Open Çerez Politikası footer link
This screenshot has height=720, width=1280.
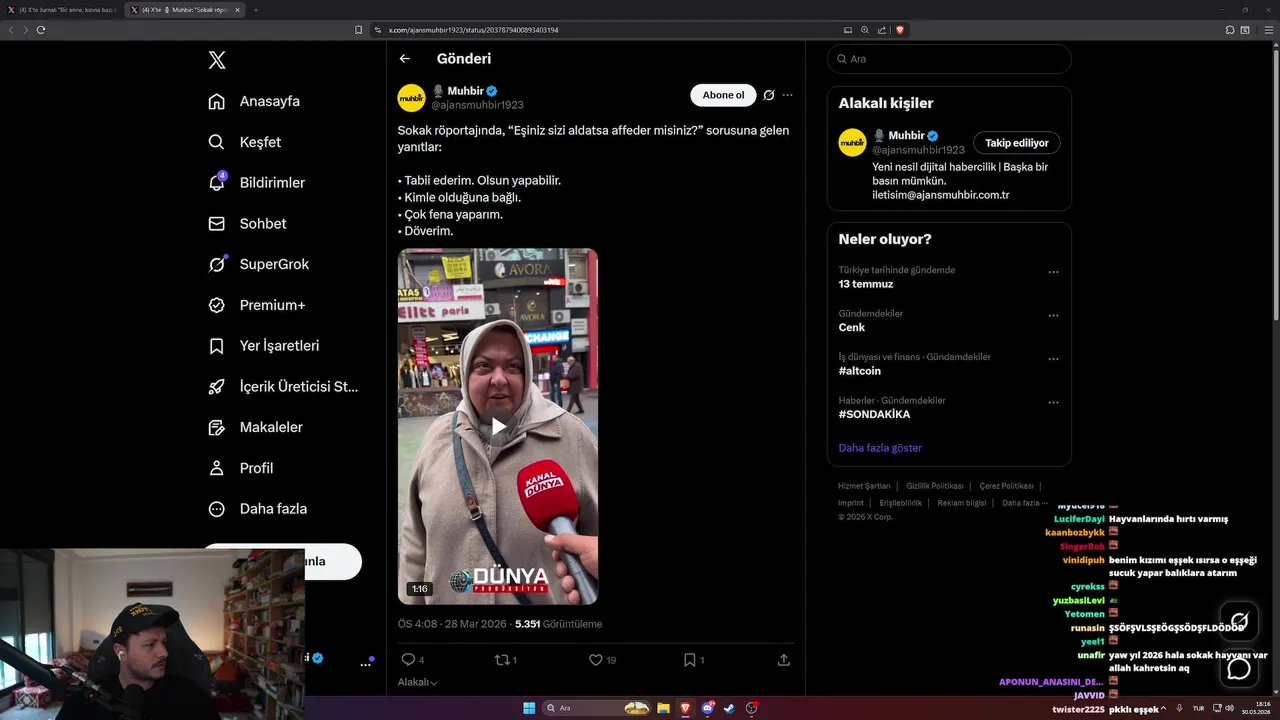pyautogui.click(x=1006, y=486)
